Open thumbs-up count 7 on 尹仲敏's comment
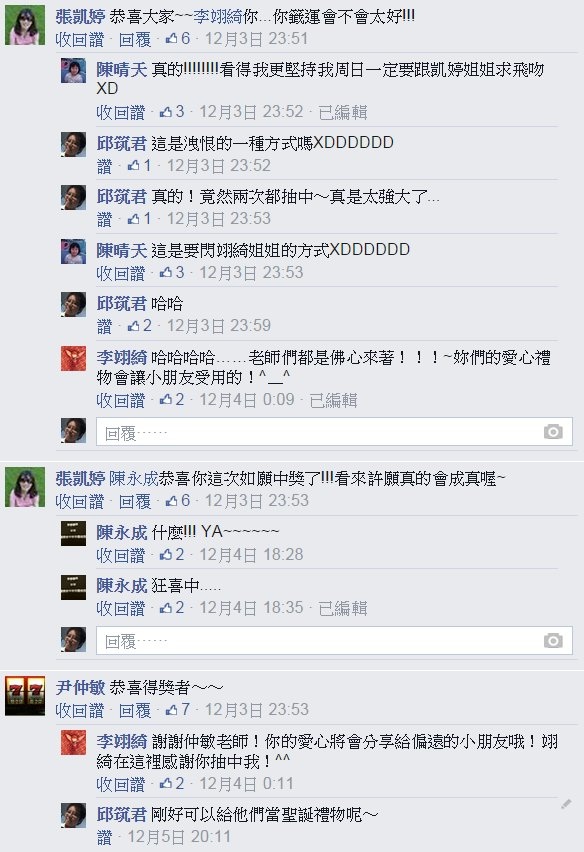584x852 pixels. point(178,709)
